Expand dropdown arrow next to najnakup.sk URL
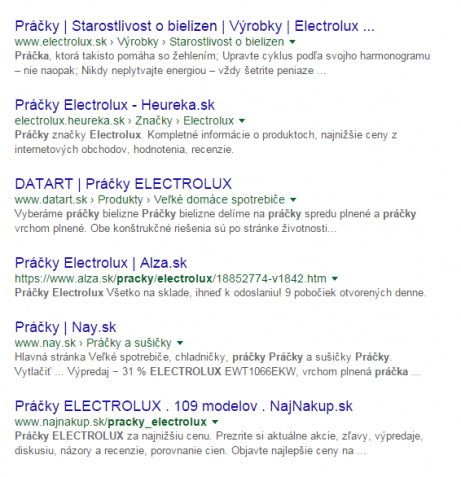This screenshot has width=461, height=477. (x=215, y=422)
